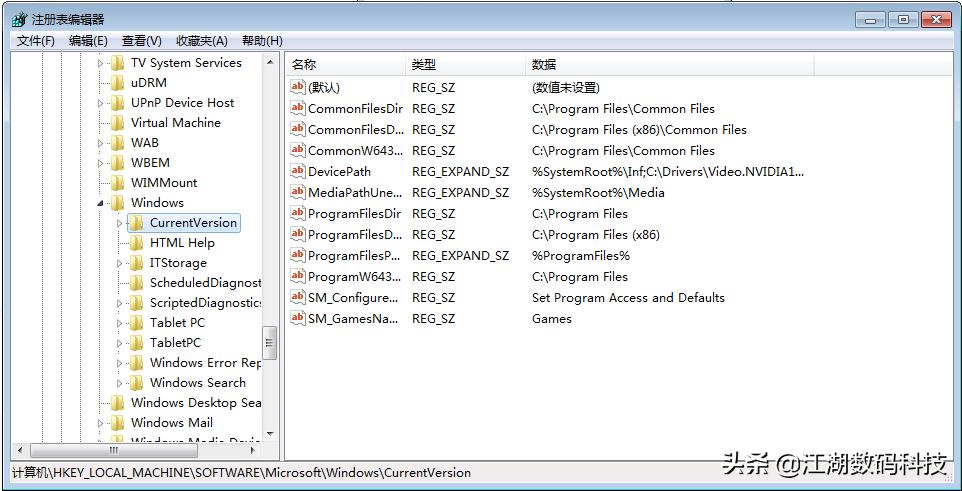Click the ab icon of DevicePath

(x=298, y=171)
